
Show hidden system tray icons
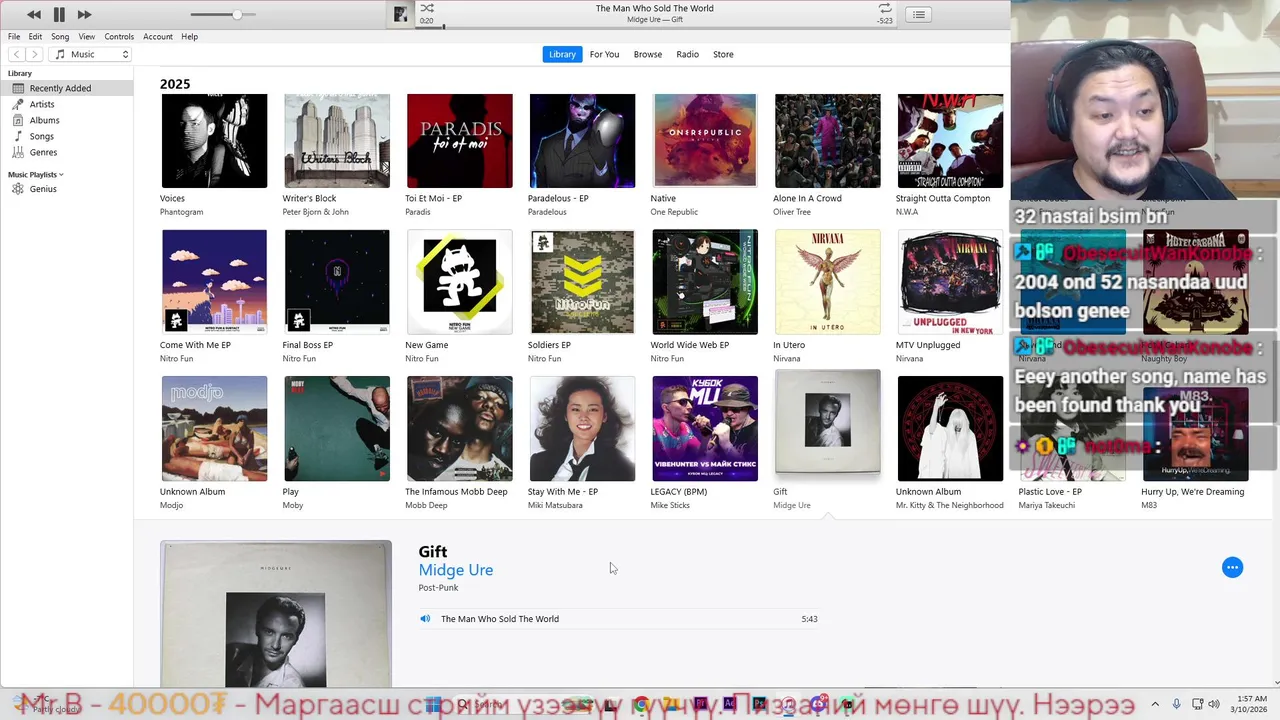tap(1155, 705)
